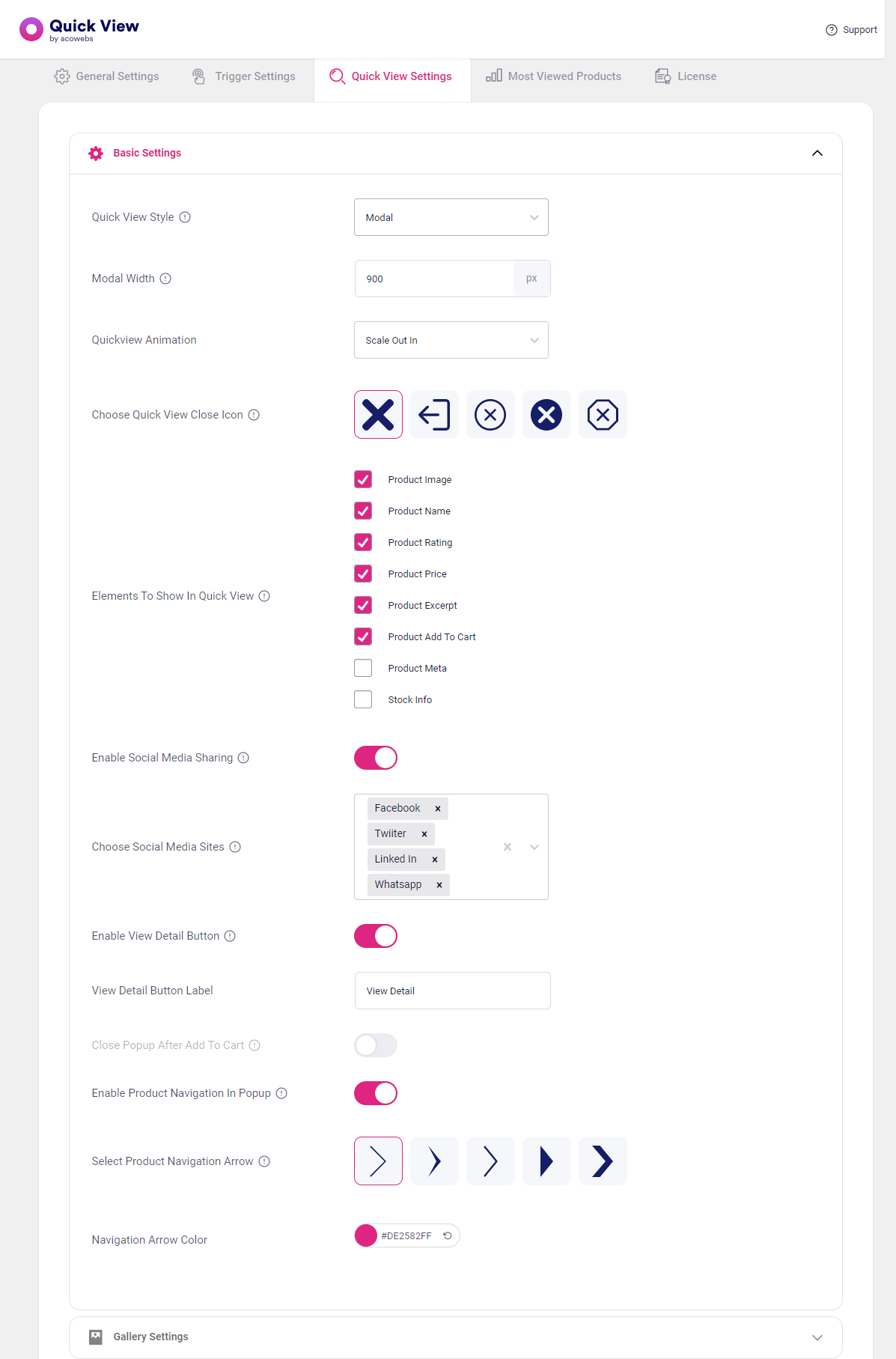Select the bold chevron navigation arrow
Image resolution: width=896 pixels, height=1359 pixels.
[603, 1161]
